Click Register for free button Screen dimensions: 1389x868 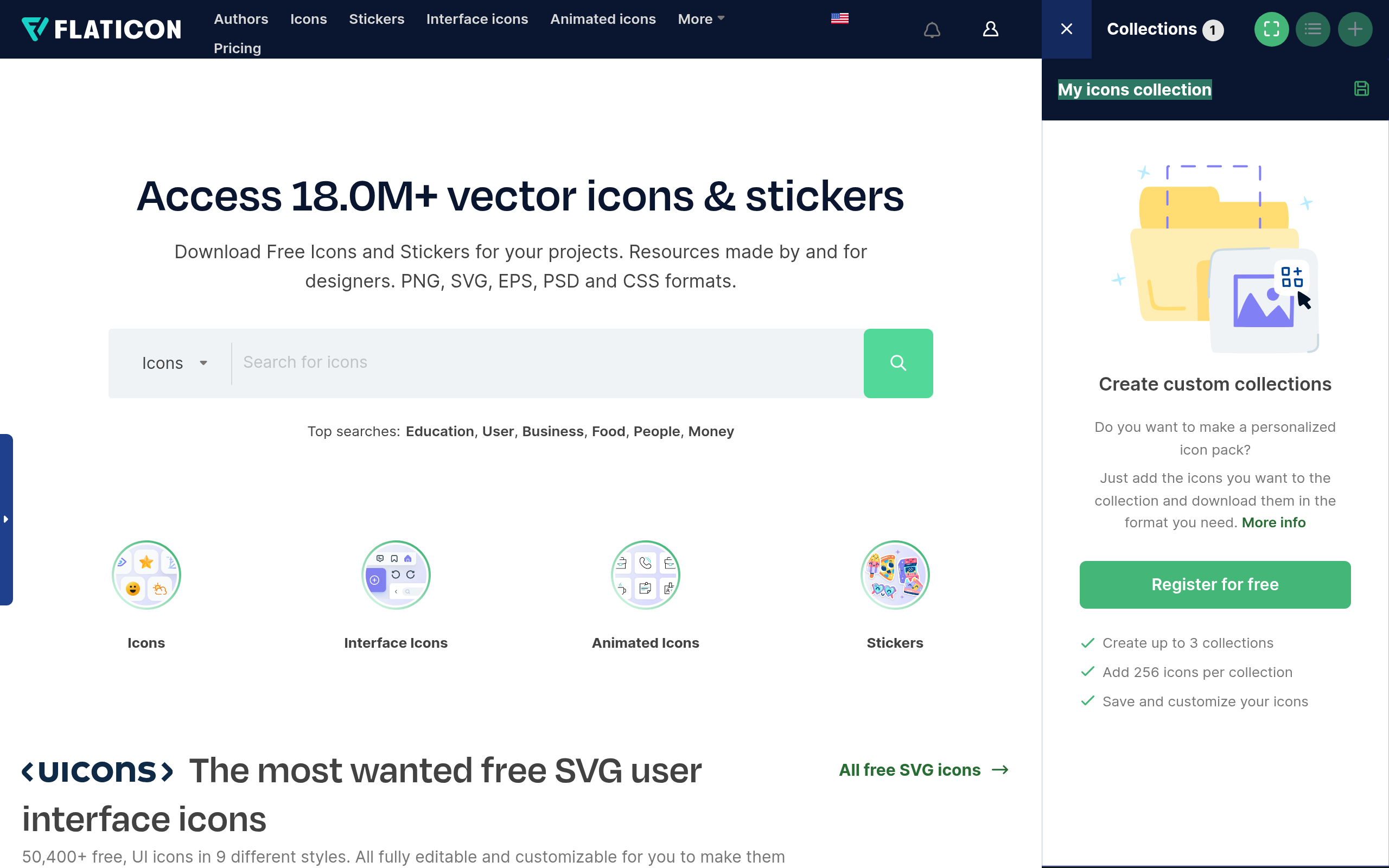tap(1214, 584)
